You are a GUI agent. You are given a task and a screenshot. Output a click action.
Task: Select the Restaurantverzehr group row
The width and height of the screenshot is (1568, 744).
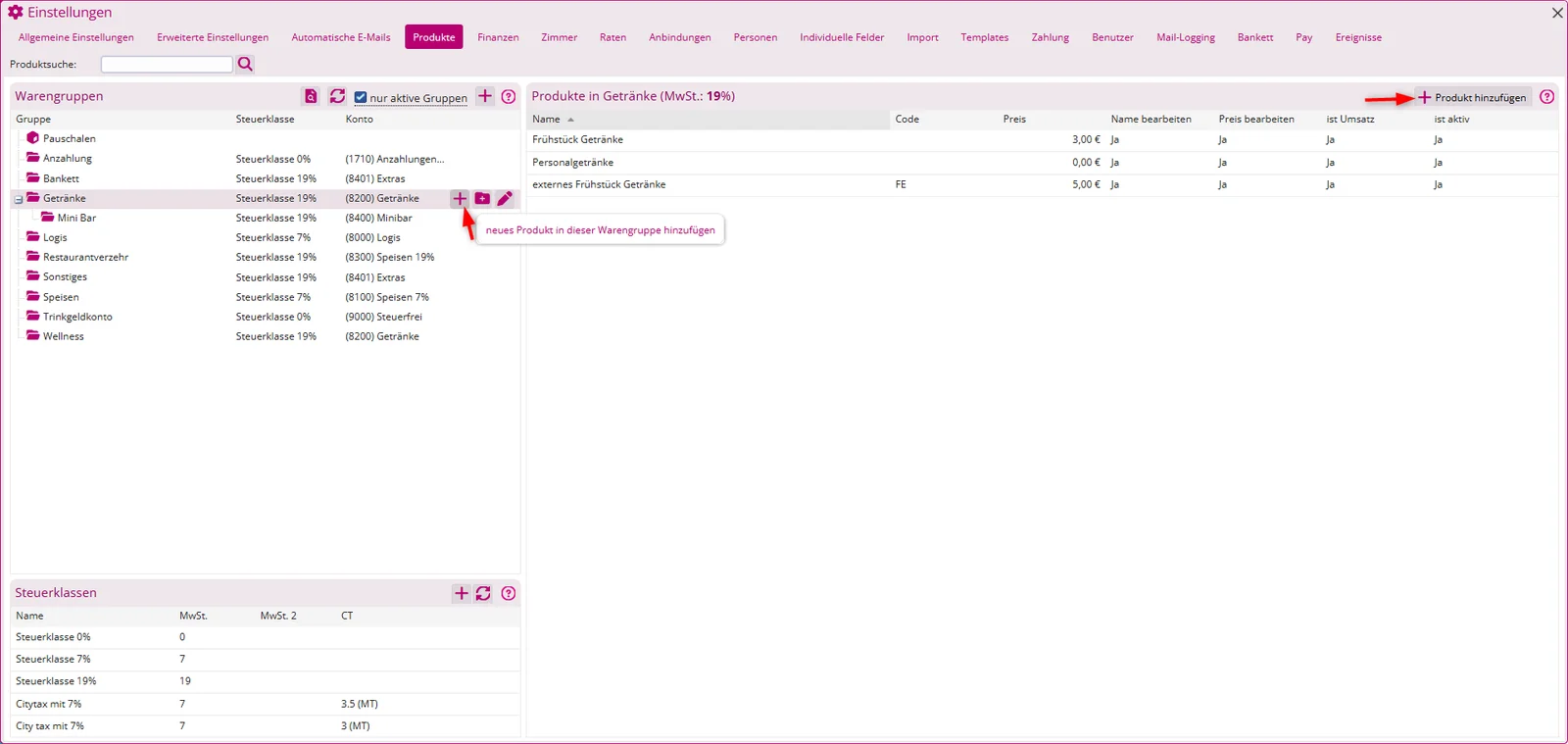point(265,257)
